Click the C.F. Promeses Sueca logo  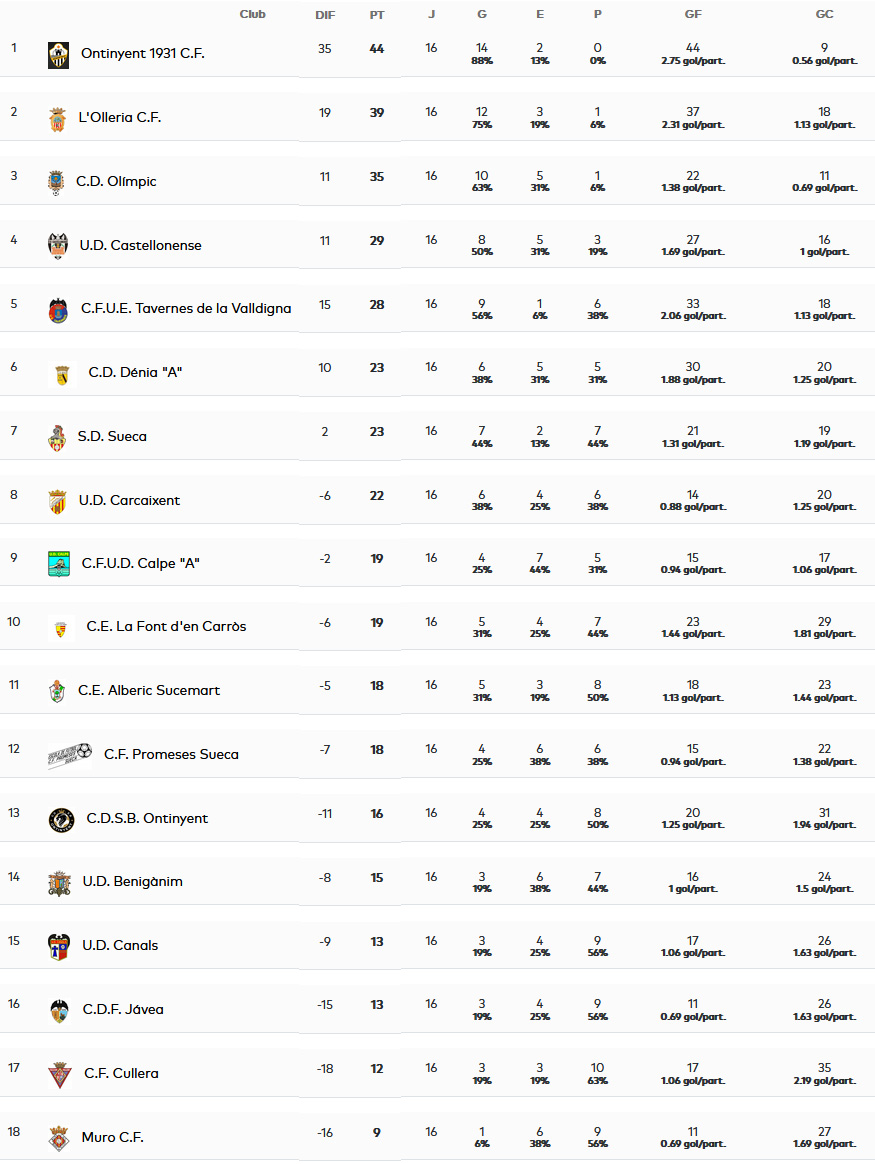(x=70, y=755)
